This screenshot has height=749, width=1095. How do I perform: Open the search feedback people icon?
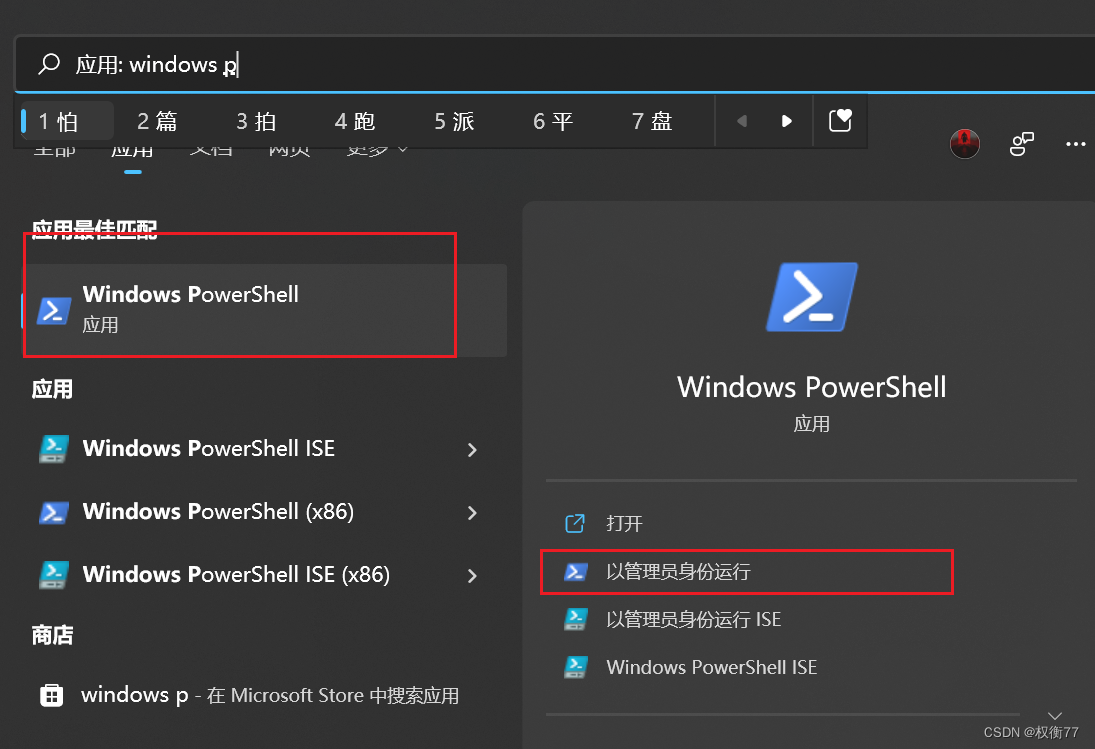[1022, 144]
